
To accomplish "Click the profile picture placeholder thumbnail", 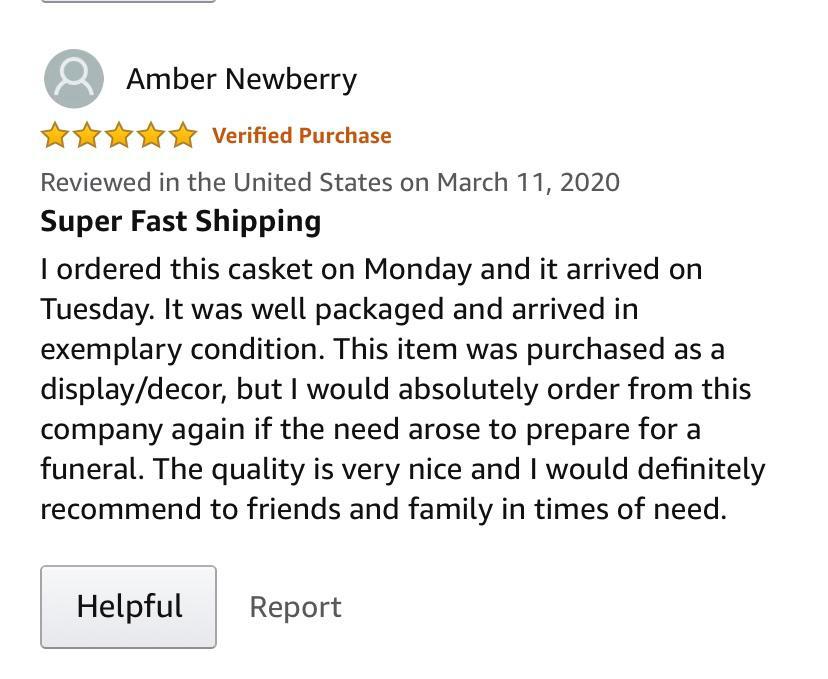I will click(74, 79).
